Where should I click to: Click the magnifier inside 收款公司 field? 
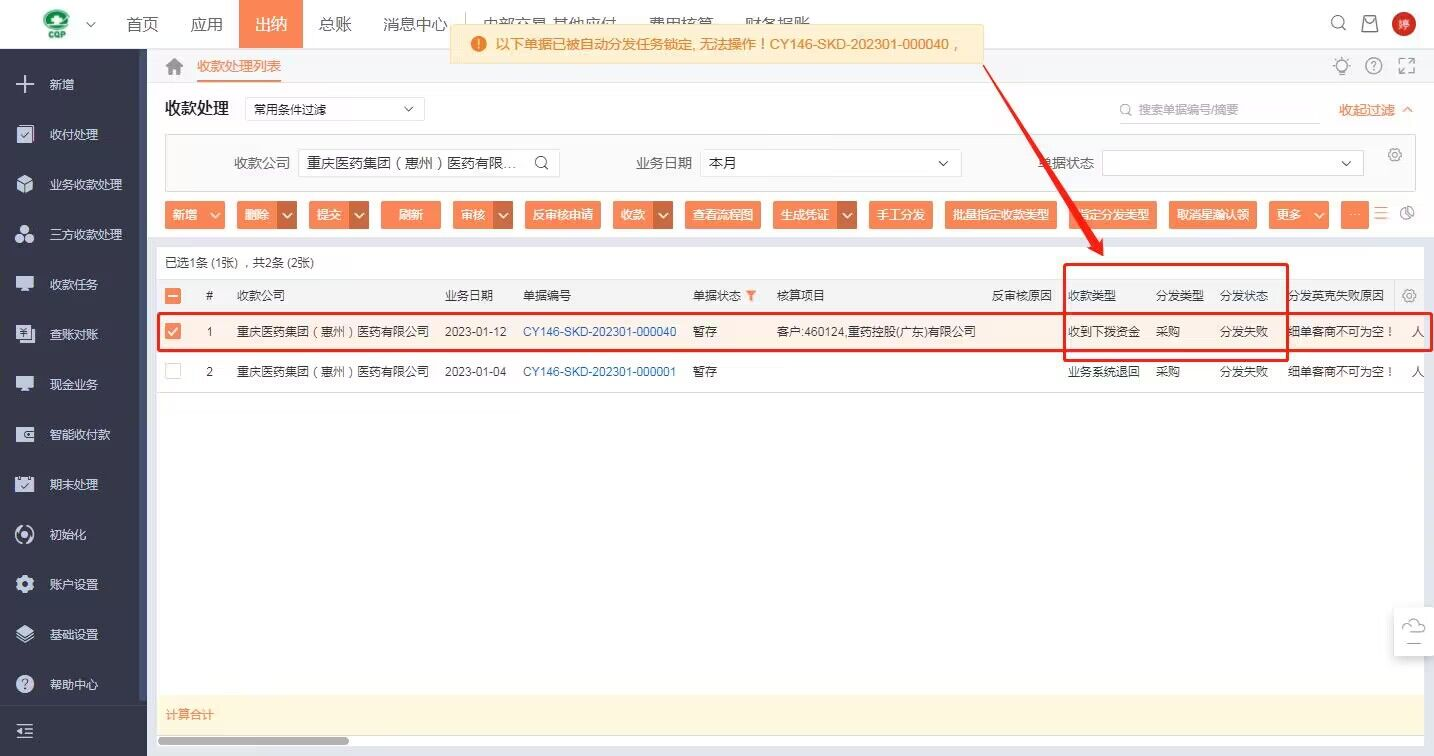coord(541,163)
